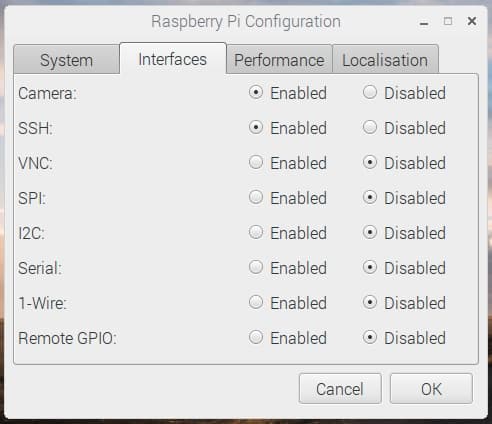Switch to the System tab
This screenshot has height=424, width=492.
point(66,60)
